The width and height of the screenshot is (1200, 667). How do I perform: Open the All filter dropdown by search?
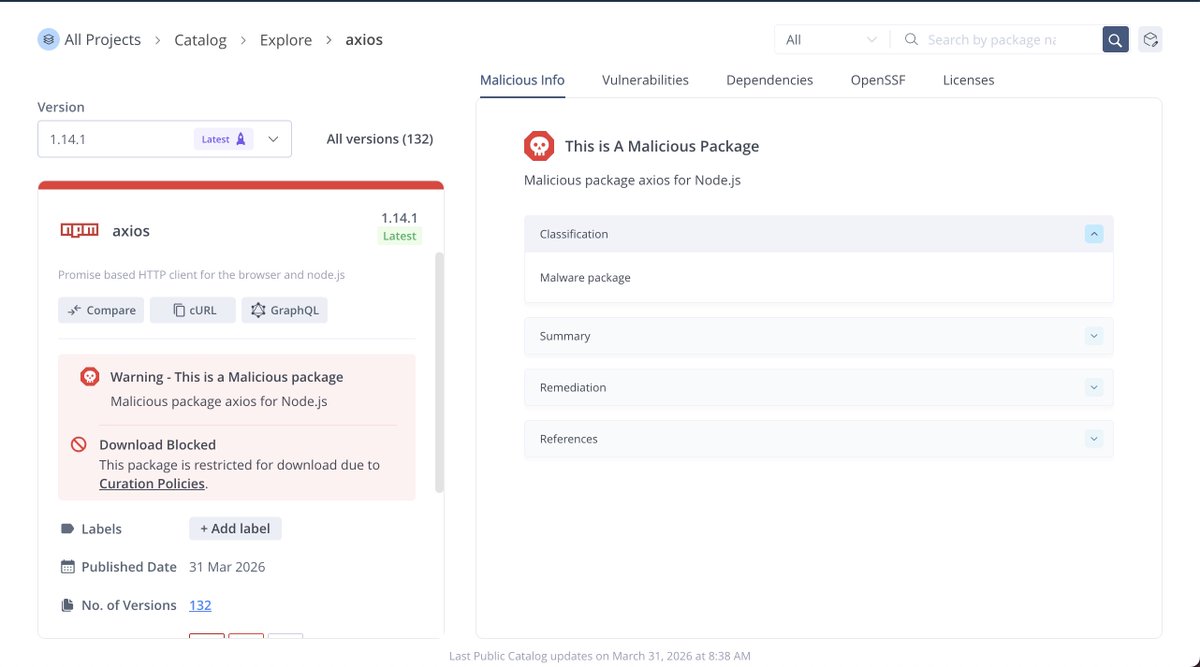(x=831, y=40)
